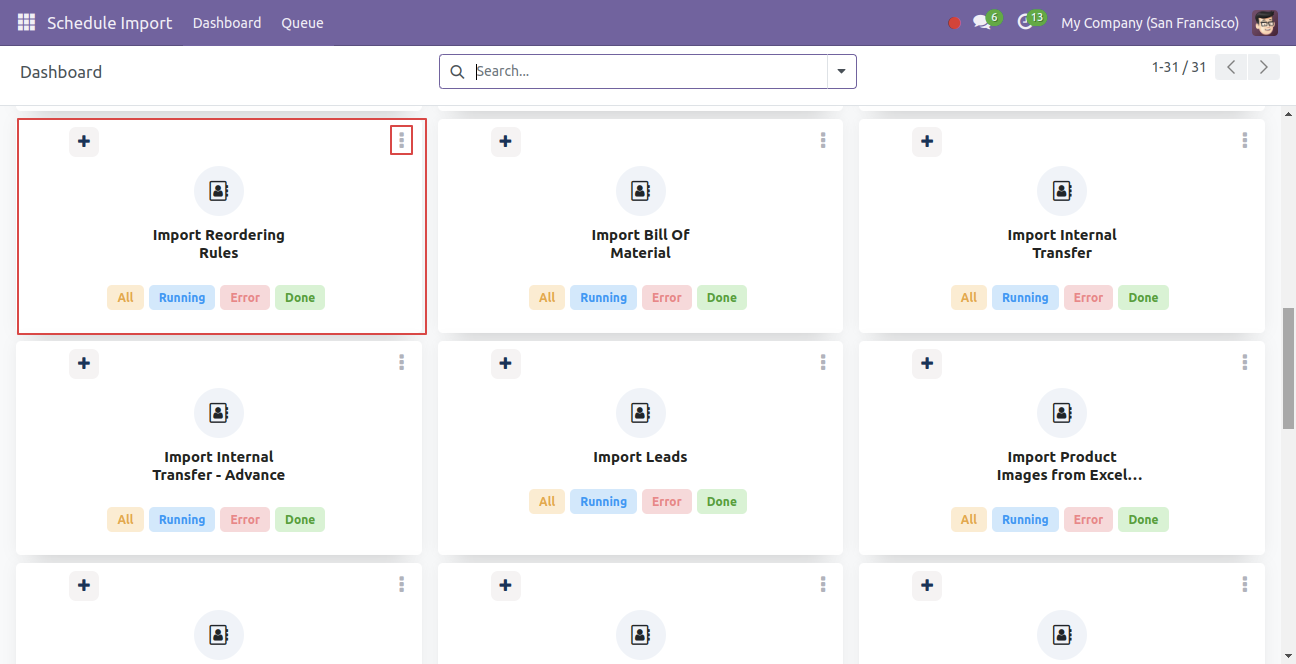
Task: Expand the search options dropdown arrow
Action: point(841,72)
